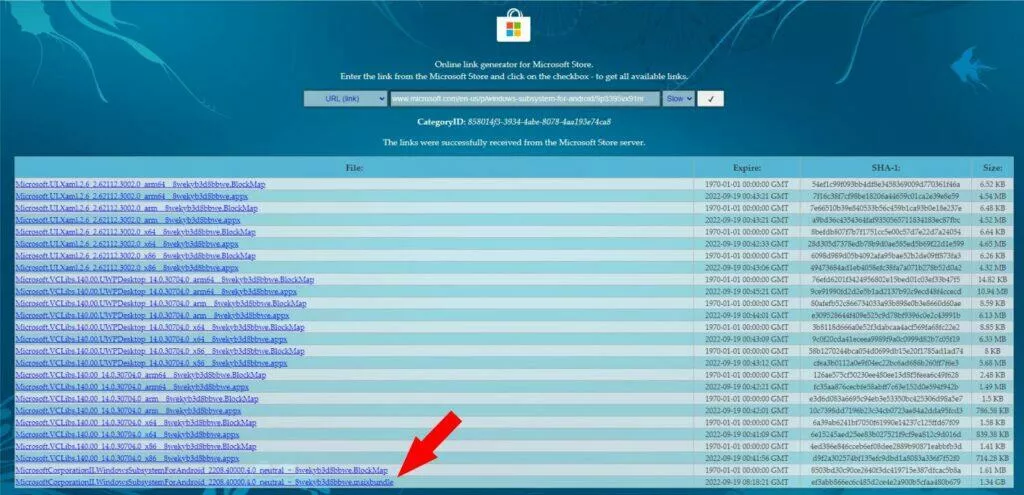
Task: Open the VCLibs.140.00_14.0.30704.0 arm BlockMap link
Action: [136, 398]
